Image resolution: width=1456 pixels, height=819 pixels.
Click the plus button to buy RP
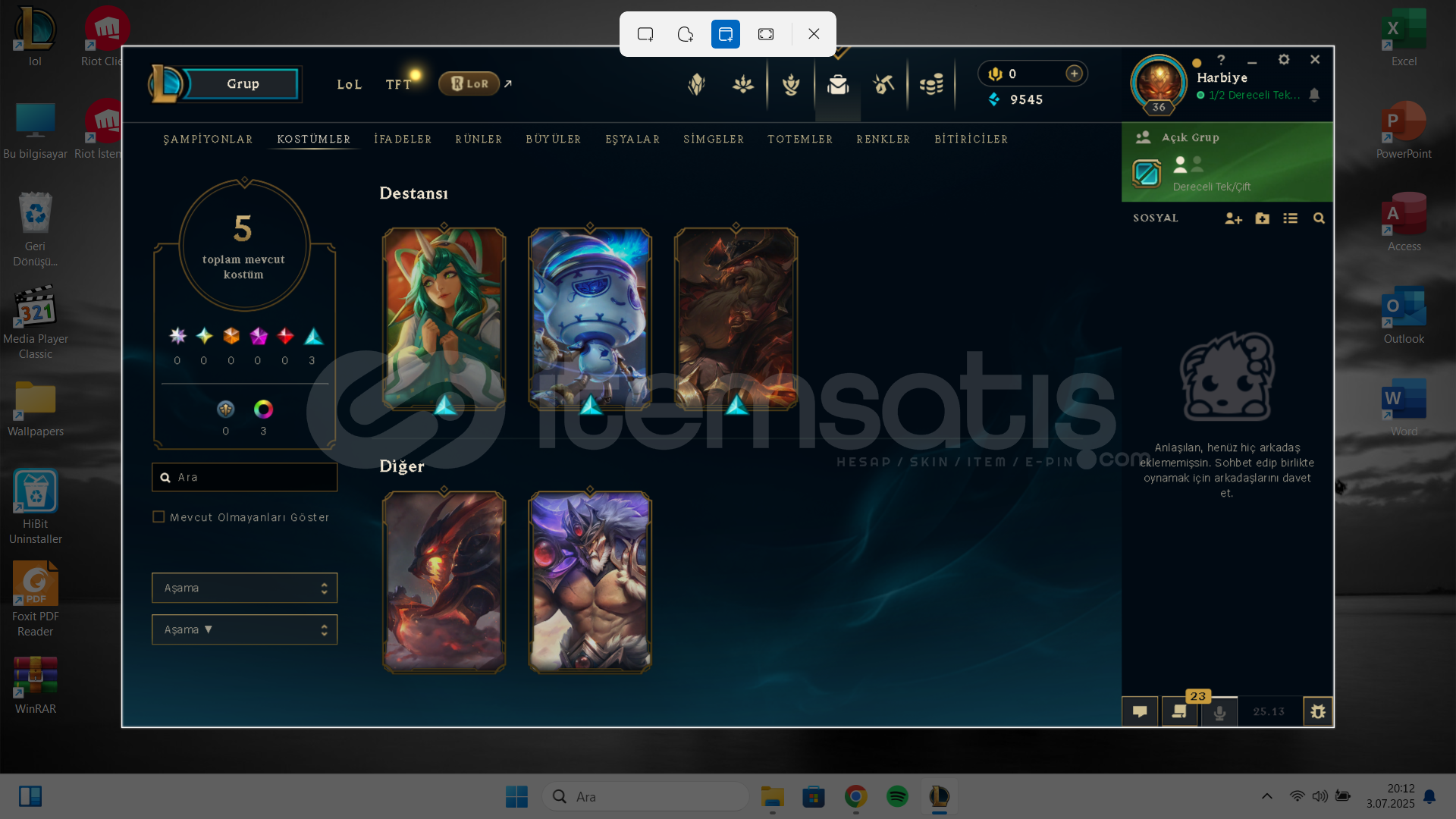(x=1074, y=74)
